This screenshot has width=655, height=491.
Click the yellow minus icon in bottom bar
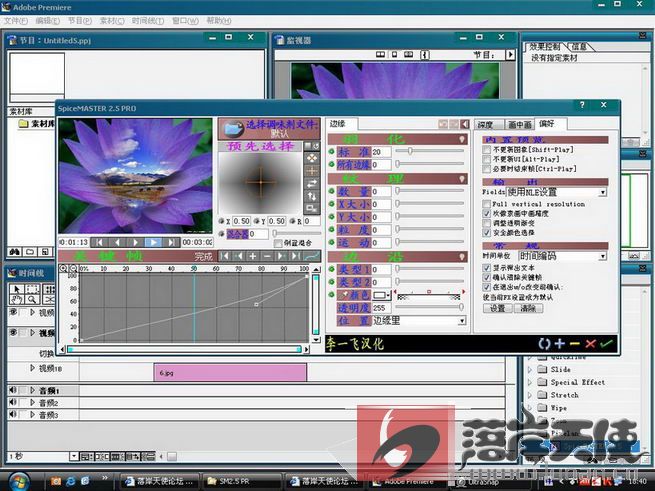click(575, 343)
